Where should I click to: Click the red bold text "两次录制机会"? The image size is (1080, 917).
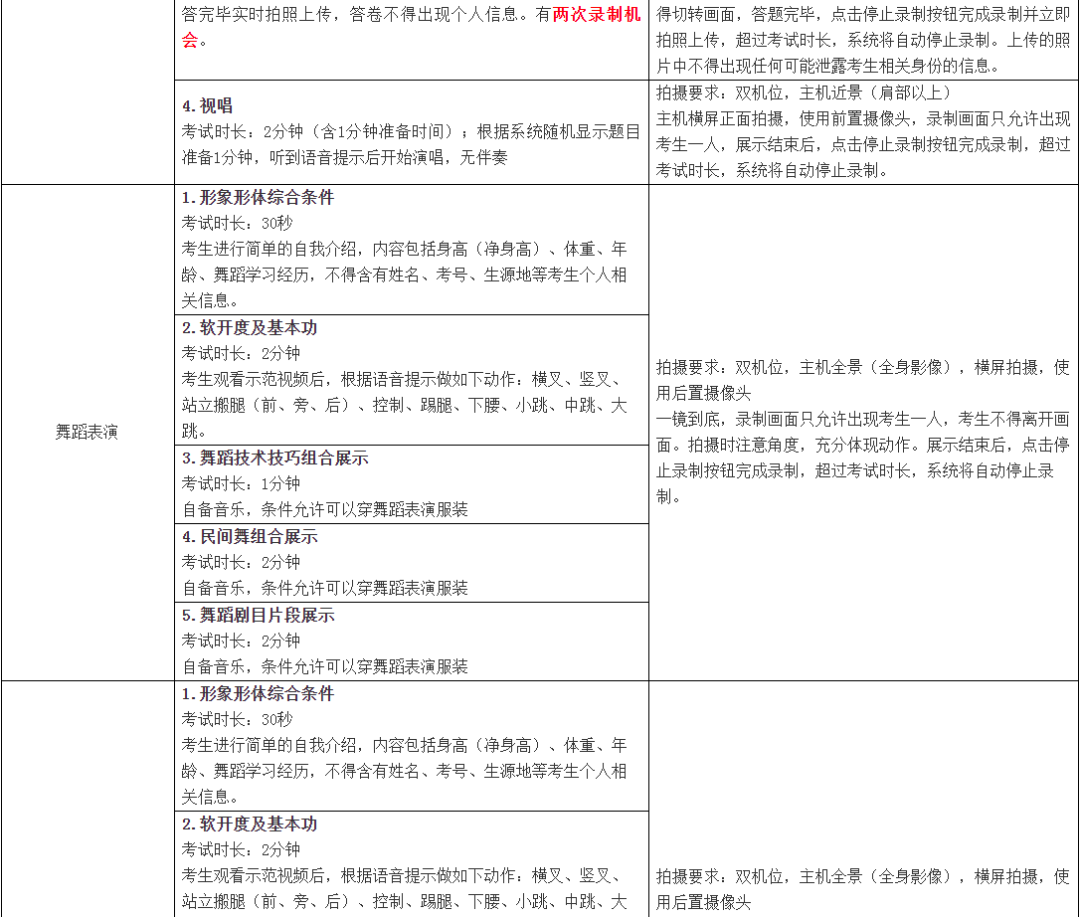click(596, 17)
